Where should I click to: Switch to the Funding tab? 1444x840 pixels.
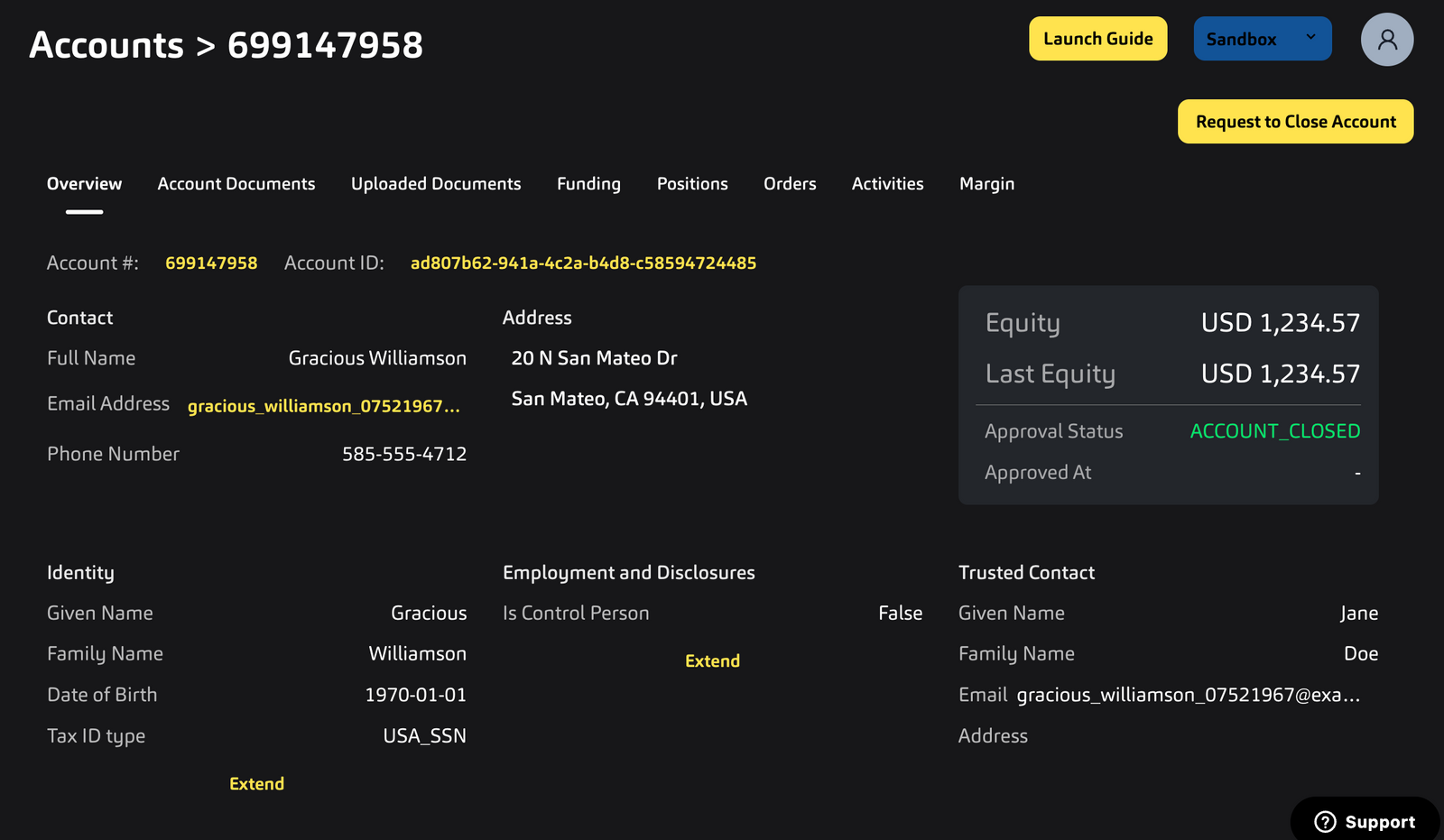[x=588, y=184]
